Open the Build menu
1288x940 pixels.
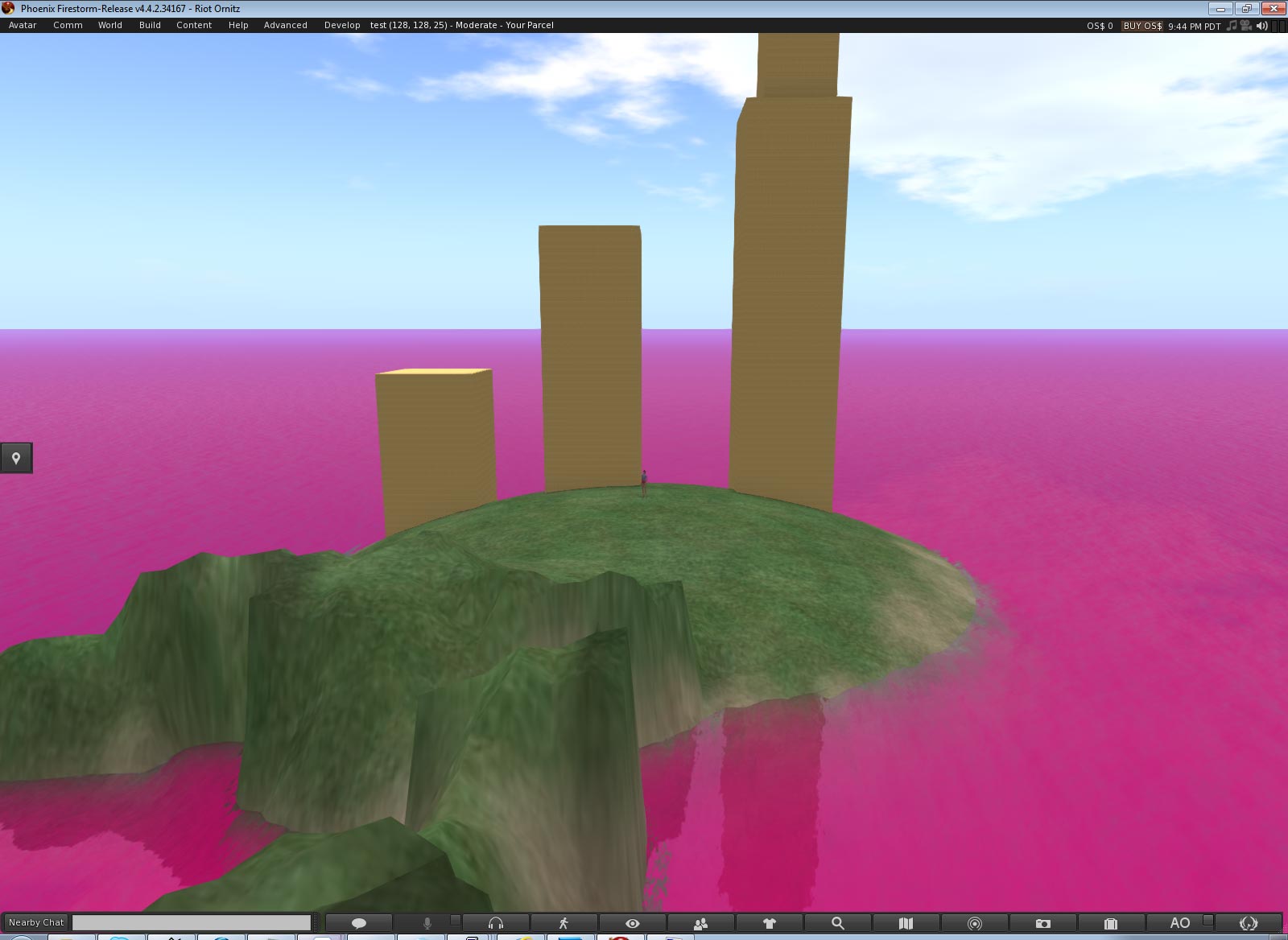[x=150, y=25]
